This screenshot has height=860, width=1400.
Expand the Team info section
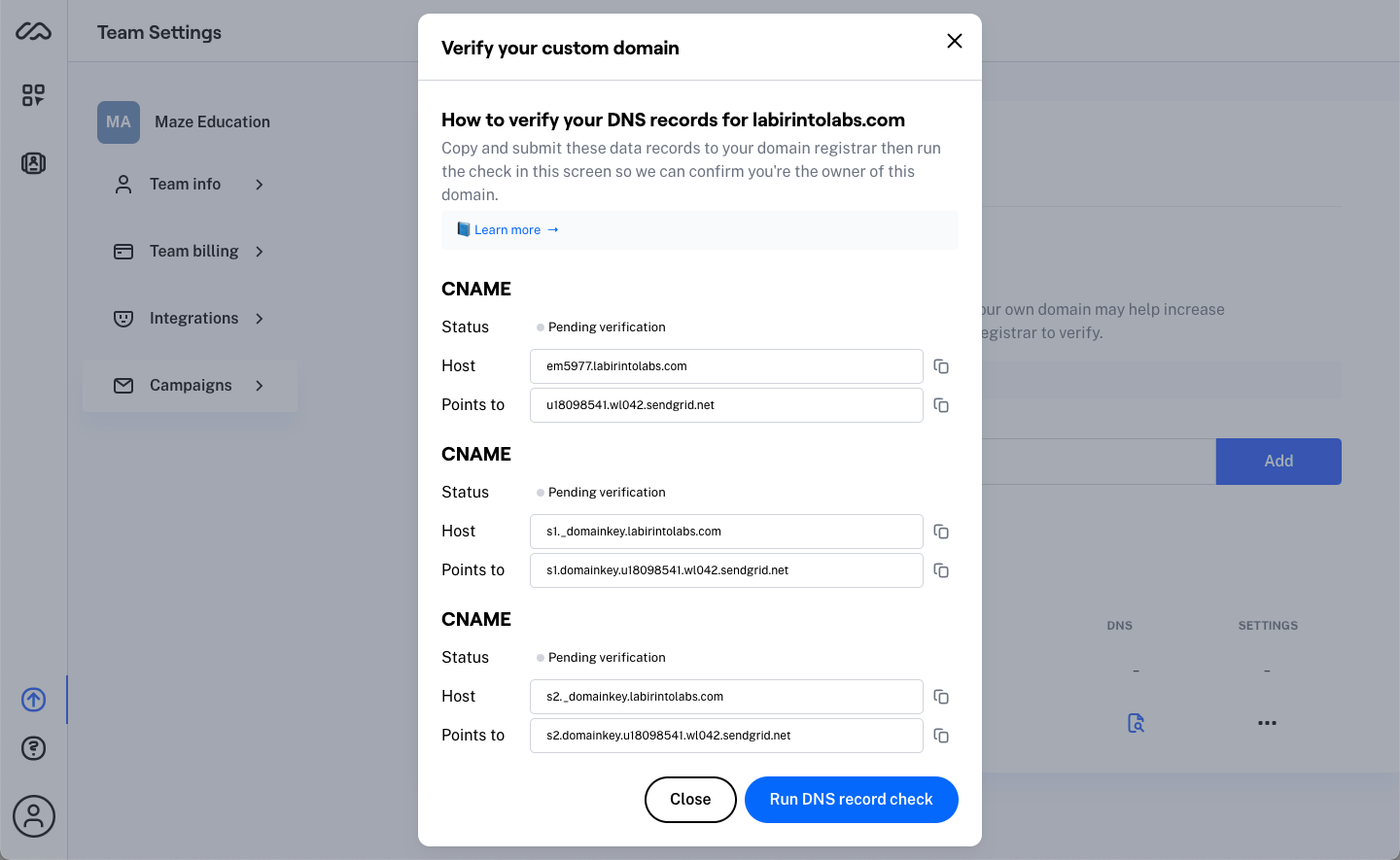tap(190, 184)
